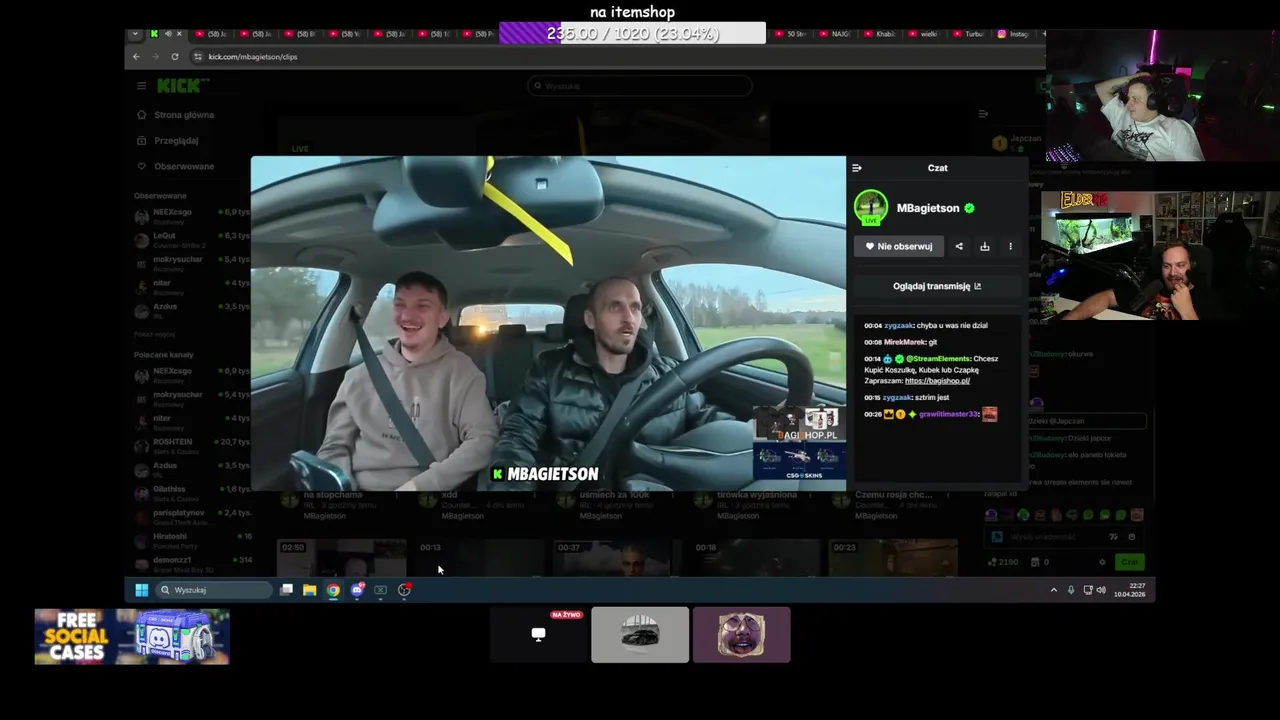Click the 'Nie obserwuj' unfollow button

click(x=899, y=246)
